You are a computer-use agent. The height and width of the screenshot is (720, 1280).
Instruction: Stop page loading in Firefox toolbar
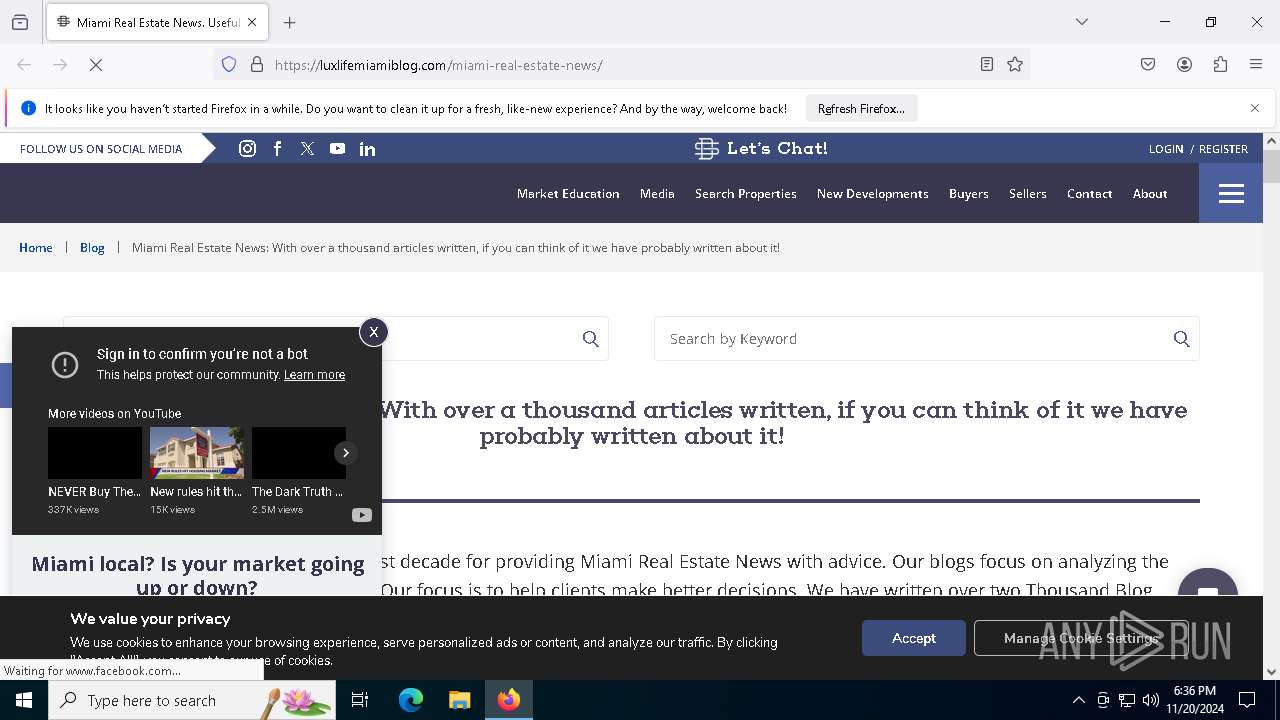[x=96, y=65]
